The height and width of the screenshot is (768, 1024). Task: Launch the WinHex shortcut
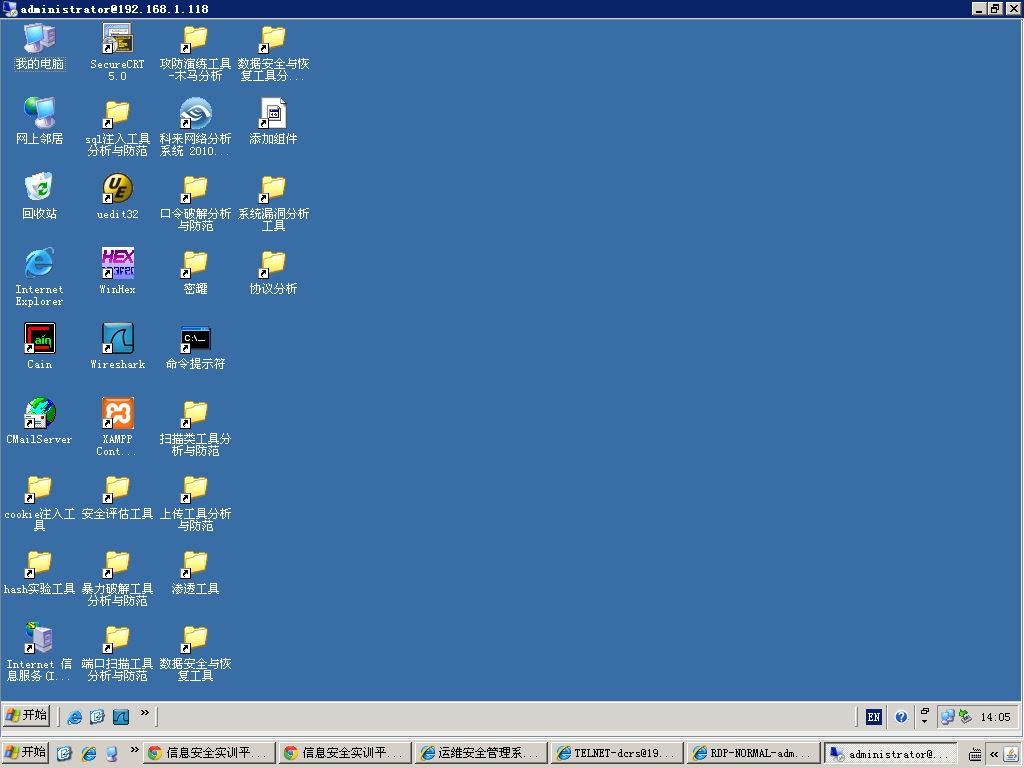pos(118,272)
